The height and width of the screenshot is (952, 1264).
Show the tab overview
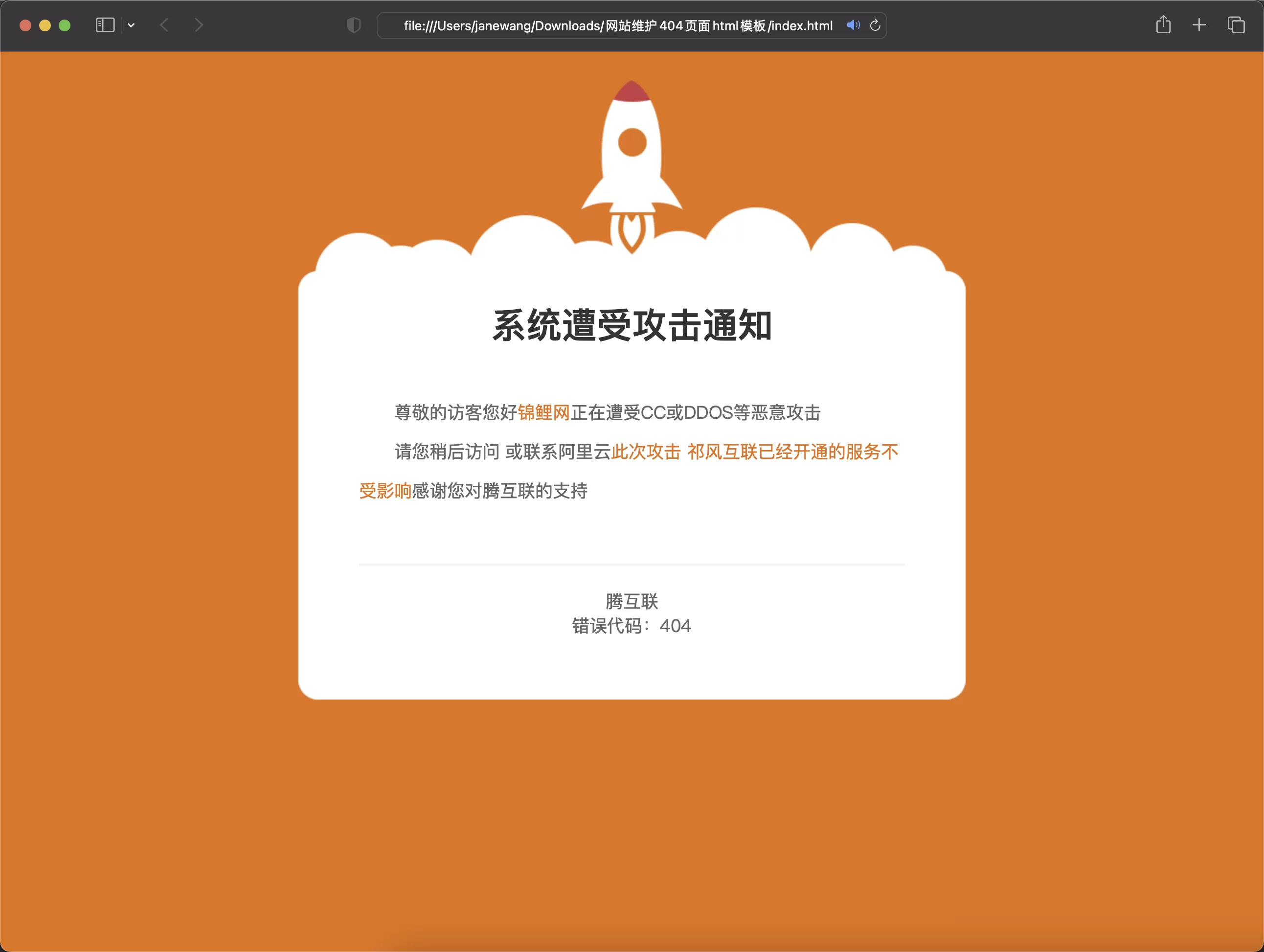[x=1236, y=25]
